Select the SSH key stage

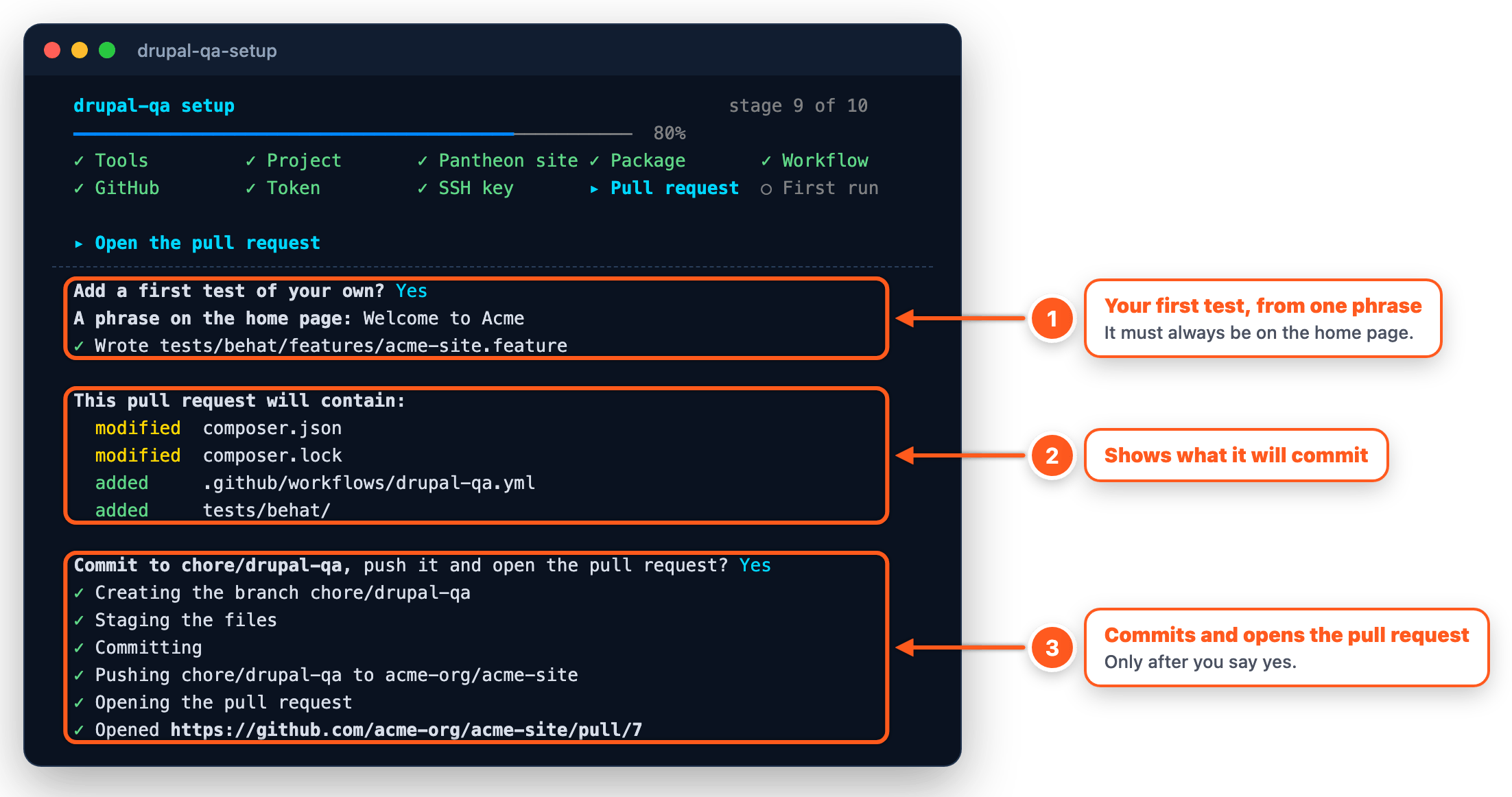465,188
